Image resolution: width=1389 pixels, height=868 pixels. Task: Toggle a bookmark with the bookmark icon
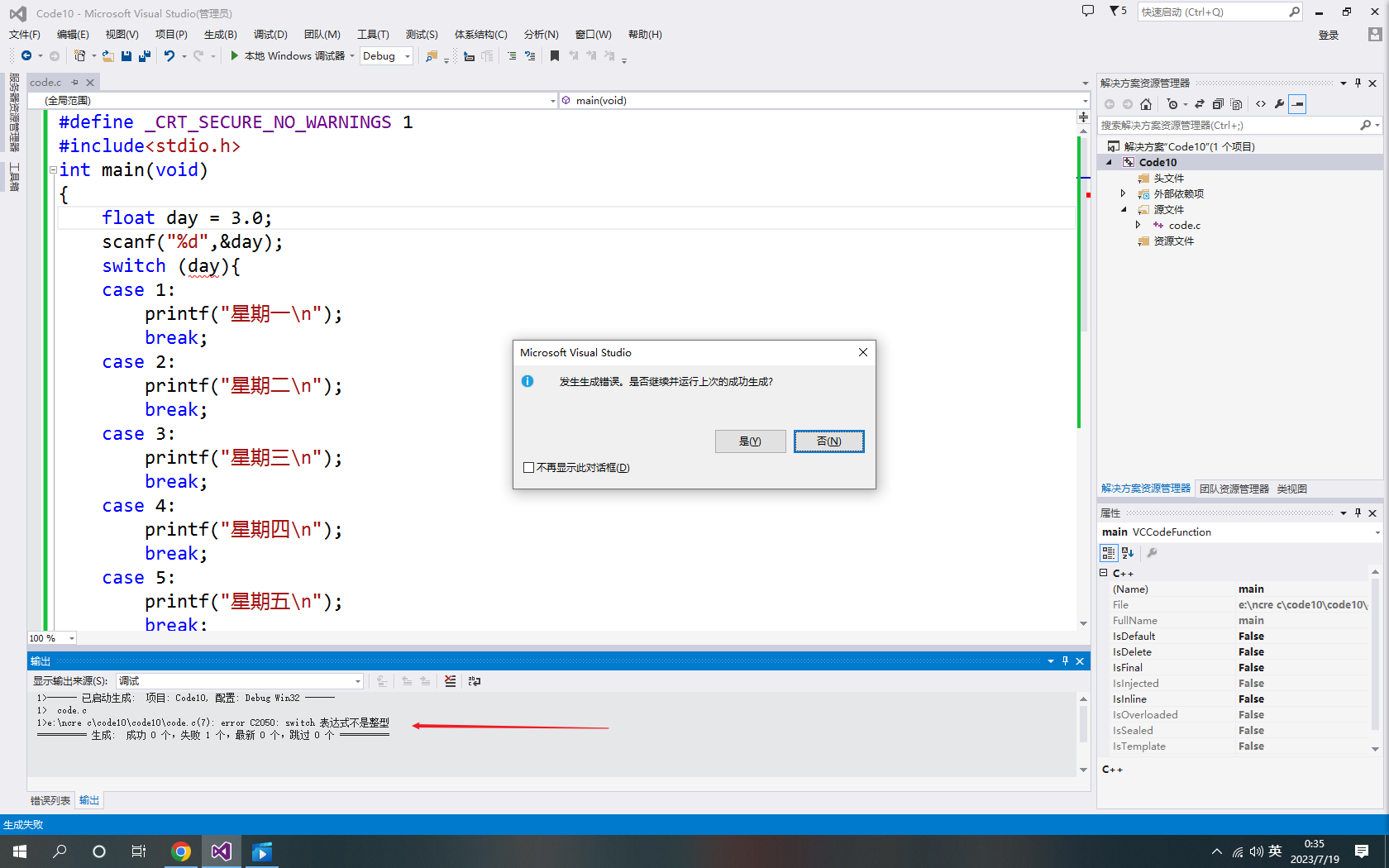coord(555,56)
